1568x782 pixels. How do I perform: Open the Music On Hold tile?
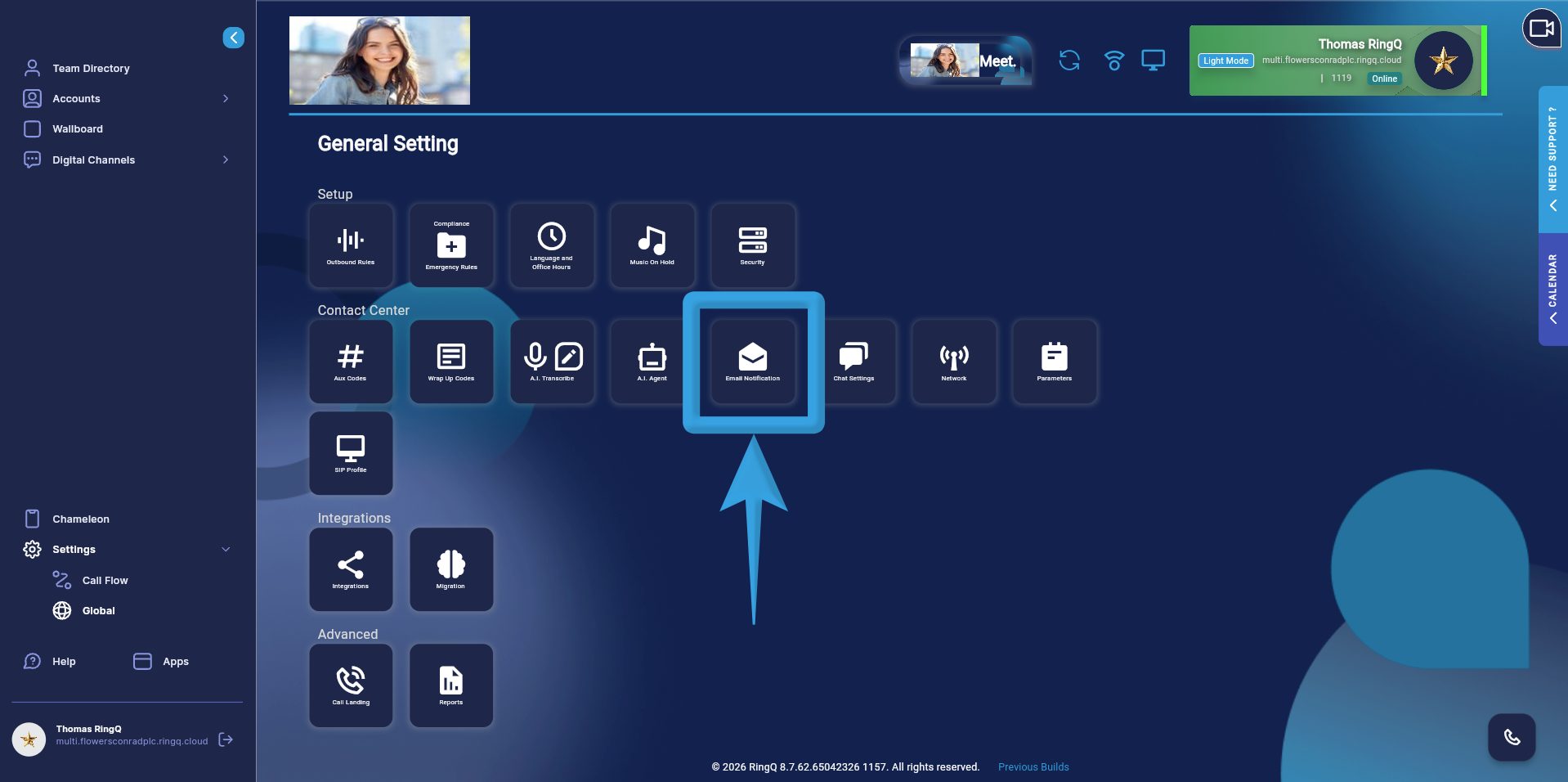(x=652, y=245)
